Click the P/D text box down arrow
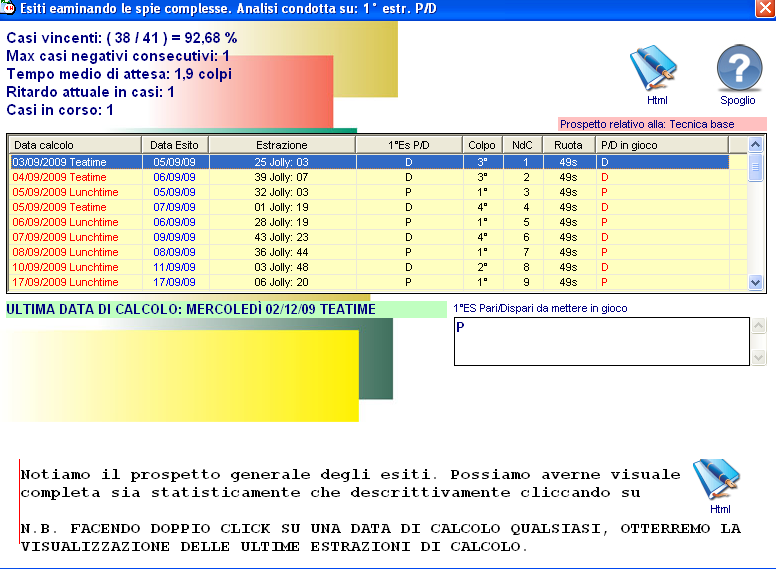The width and height of the screenshot is (776, 569). tap(758, 357)
